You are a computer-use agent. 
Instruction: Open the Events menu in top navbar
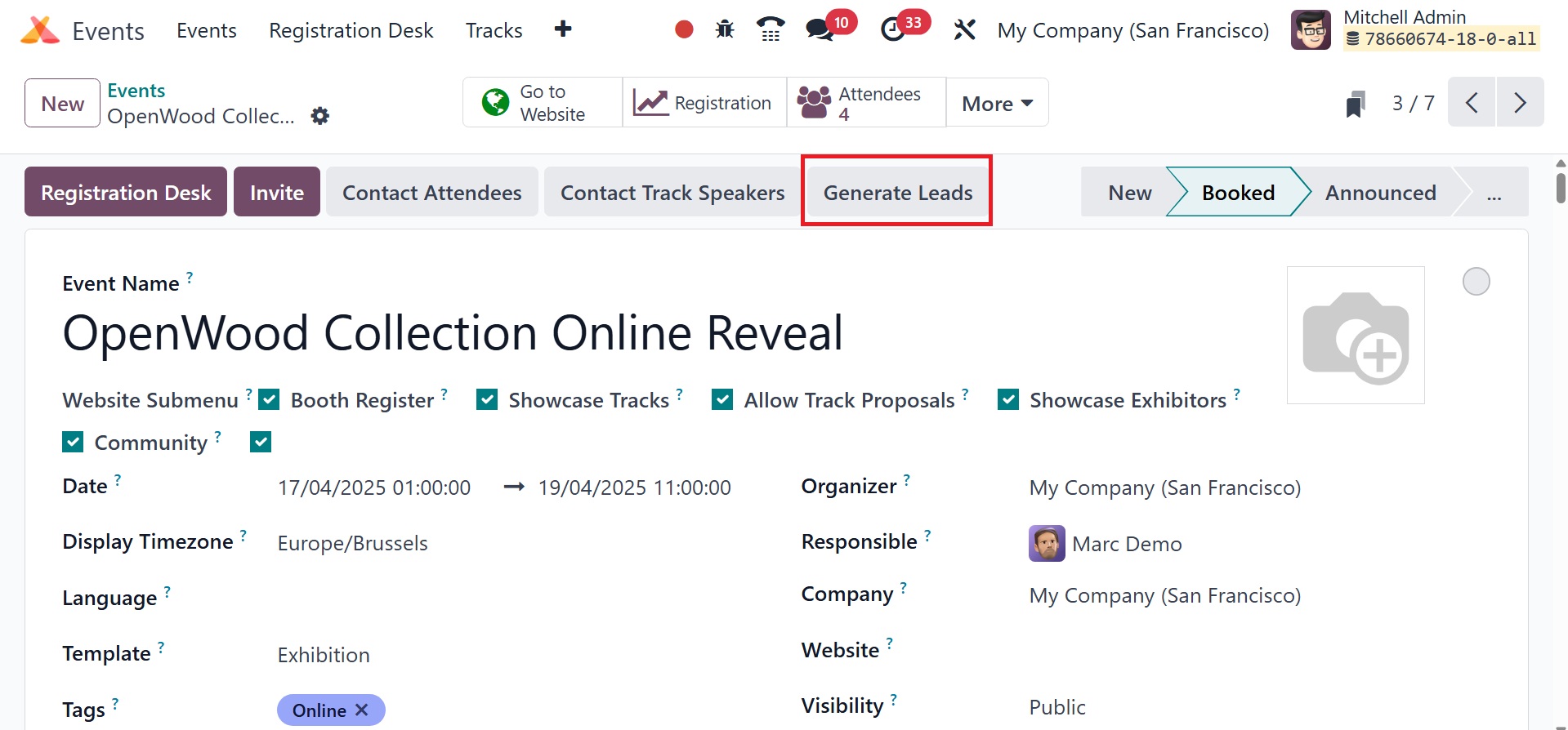207,30
